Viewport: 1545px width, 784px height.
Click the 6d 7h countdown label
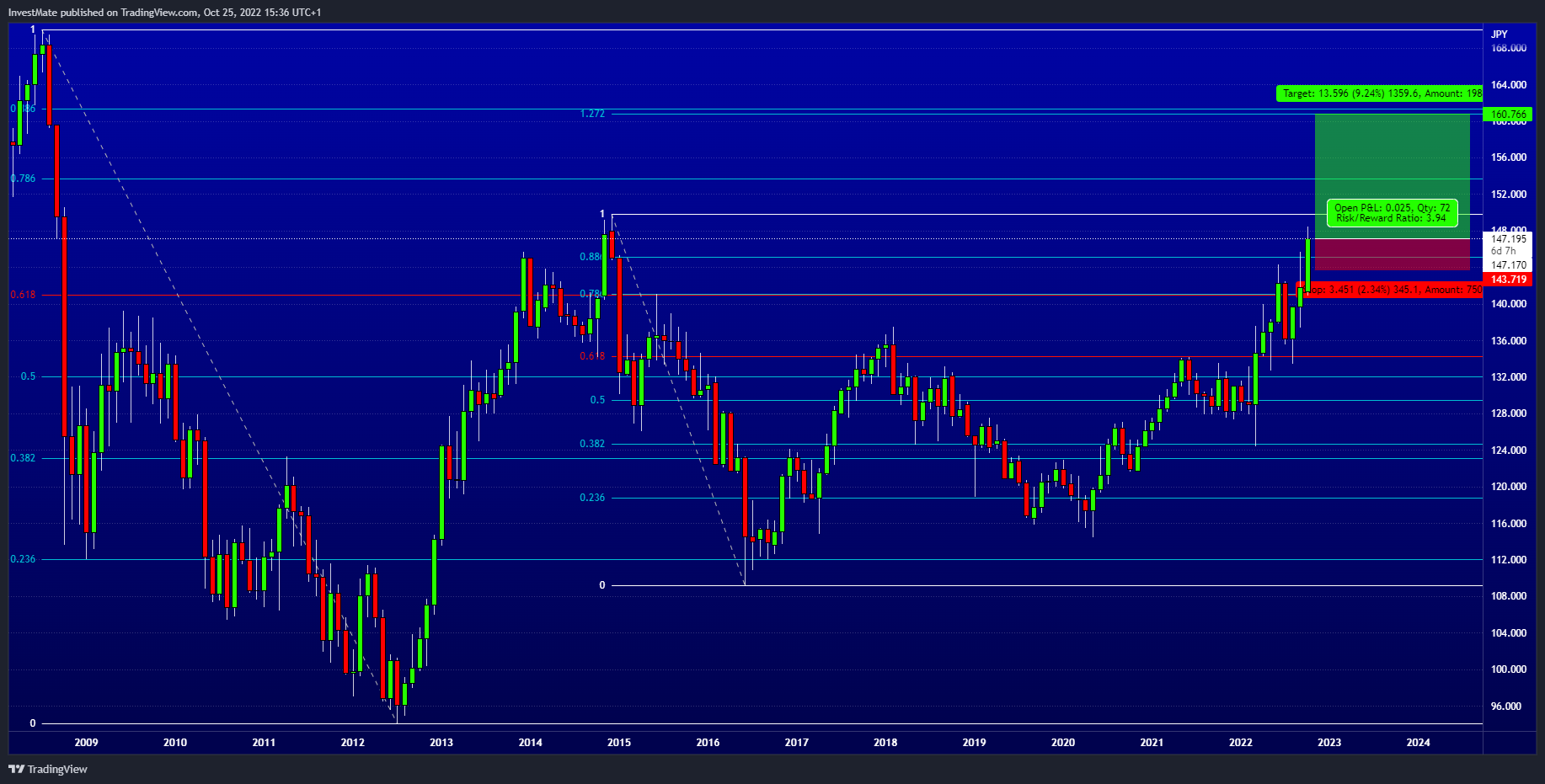[x=1504, y=251]
